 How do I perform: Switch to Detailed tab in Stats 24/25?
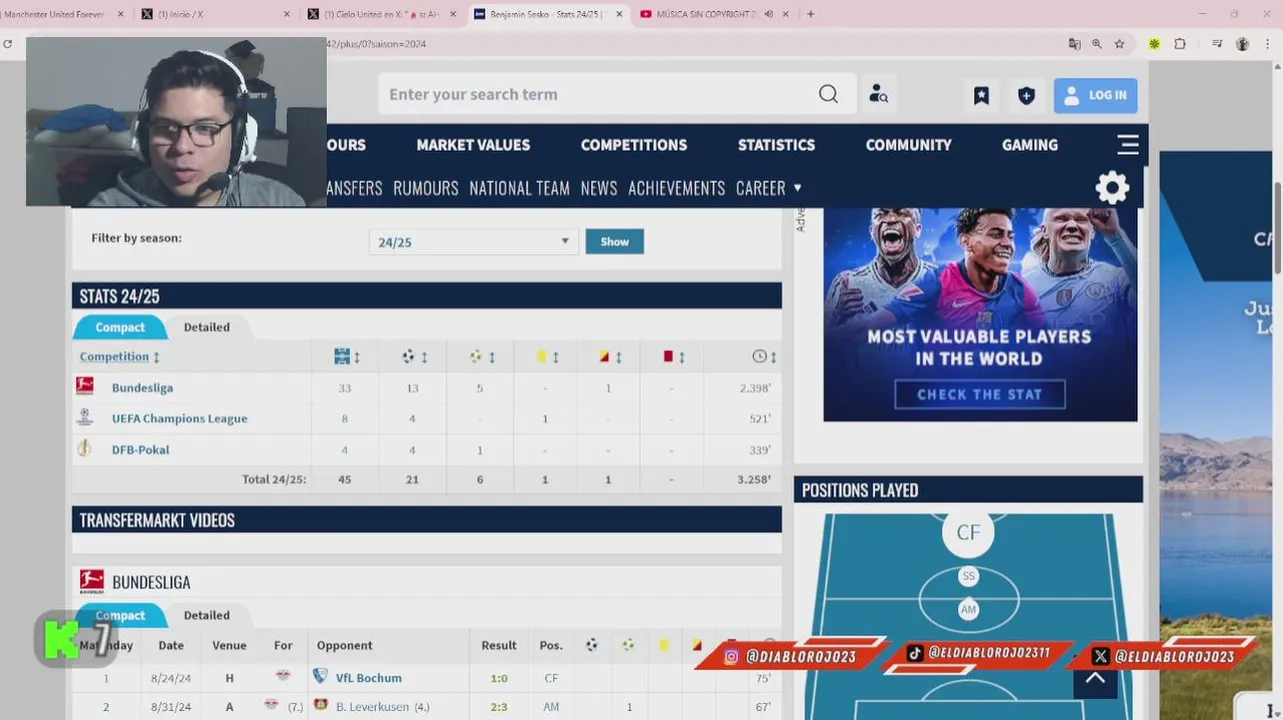tap(206, 327)
